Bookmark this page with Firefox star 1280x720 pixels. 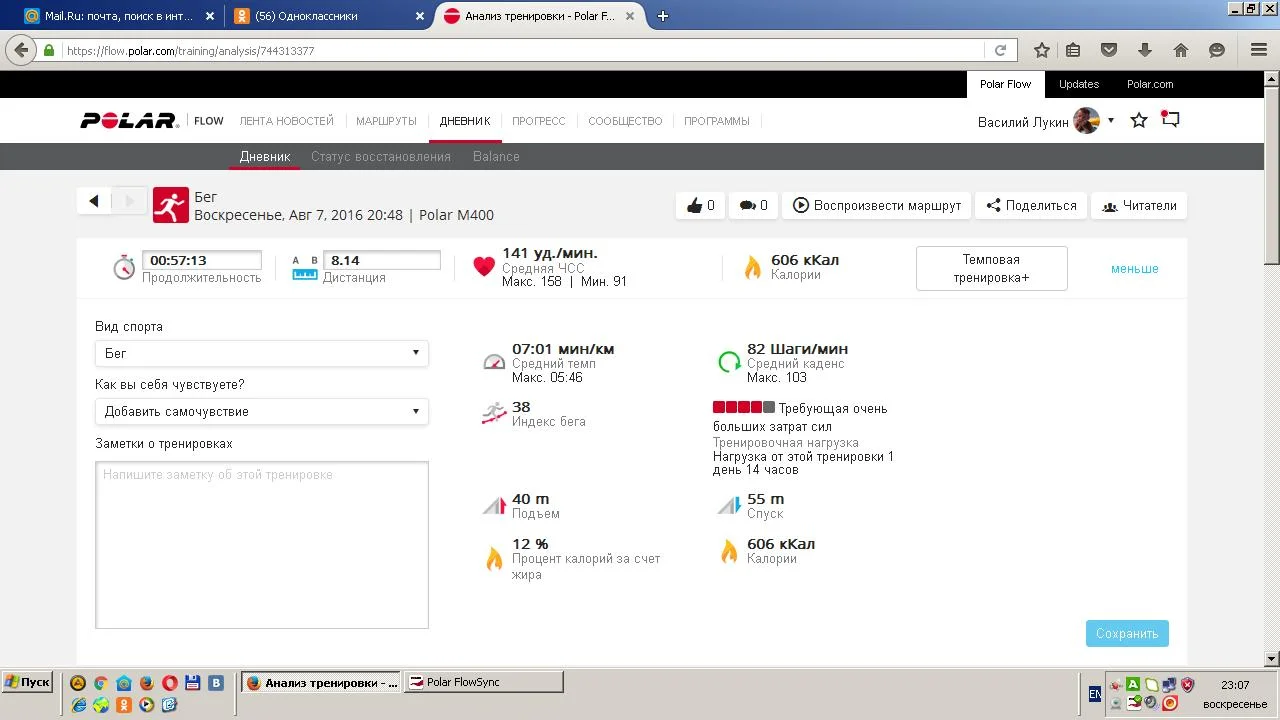(x=1042, y=50)
